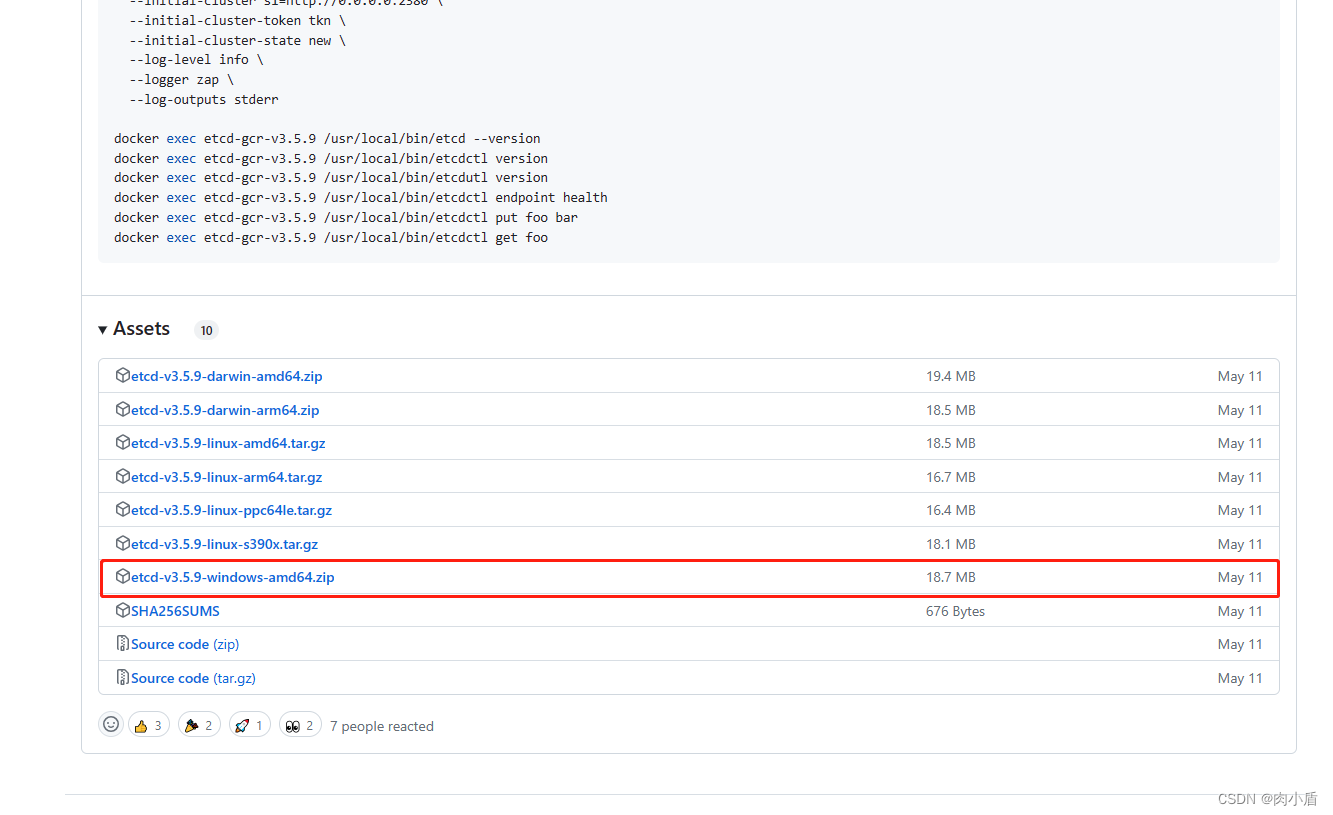Click the 18.7 MB size value
Screen dimensions: 1333x815
tap(950, 577)
